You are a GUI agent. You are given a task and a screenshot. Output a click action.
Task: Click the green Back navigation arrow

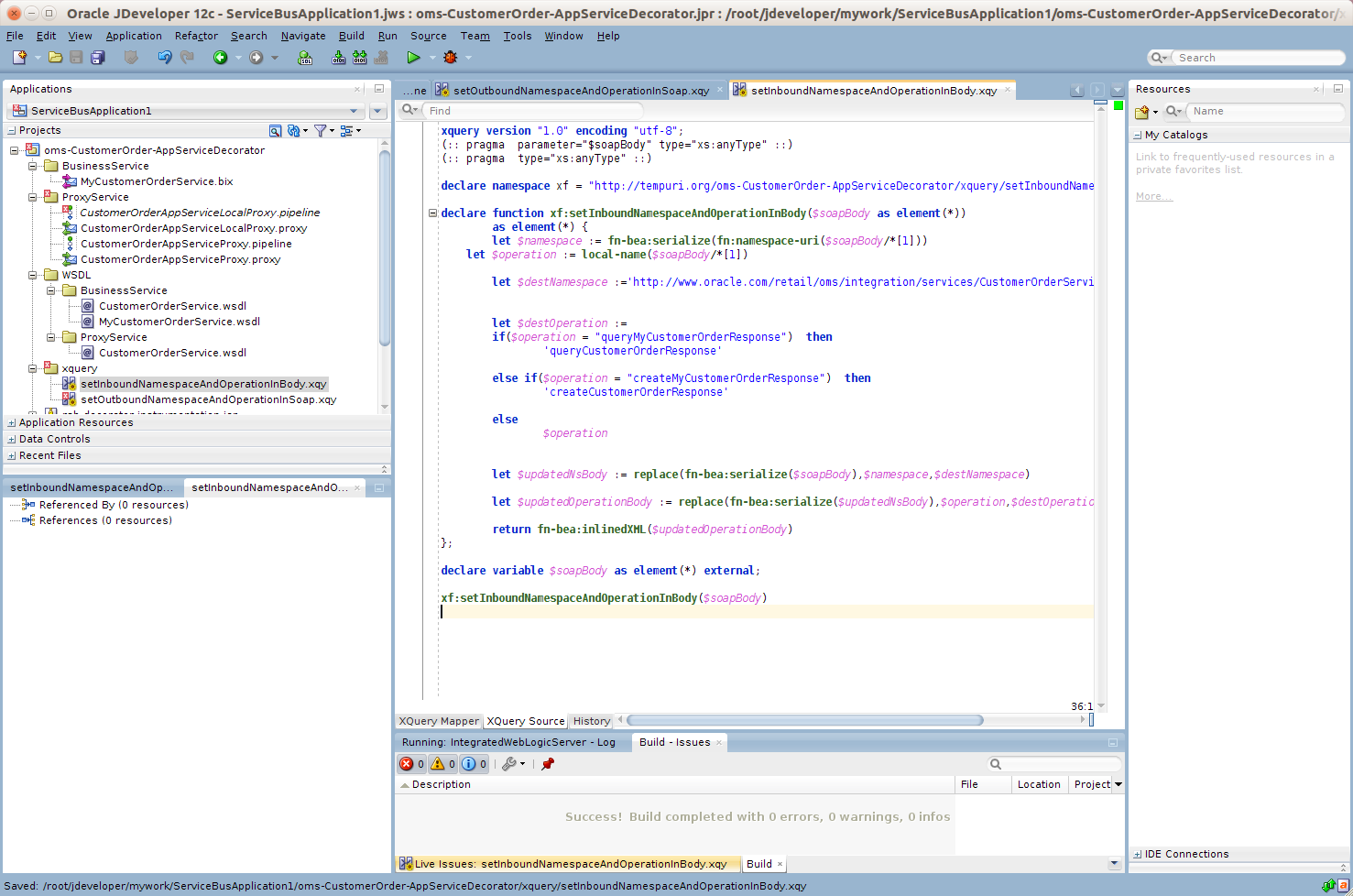220,58
